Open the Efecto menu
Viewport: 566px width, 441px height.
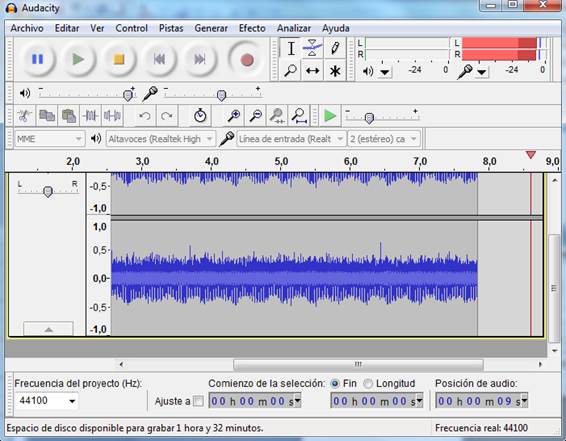(252, 28)
